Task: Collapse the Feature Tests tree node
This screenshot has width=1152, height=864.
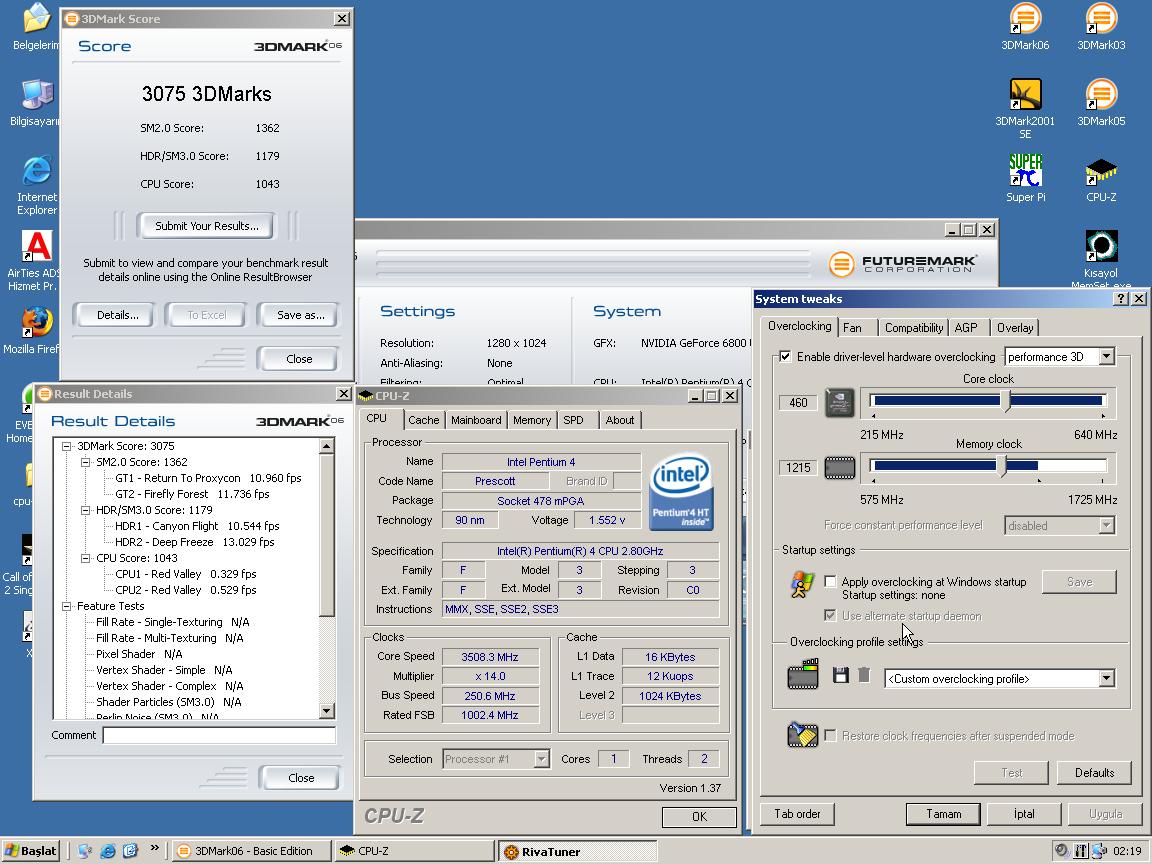Action: point(66,606)
